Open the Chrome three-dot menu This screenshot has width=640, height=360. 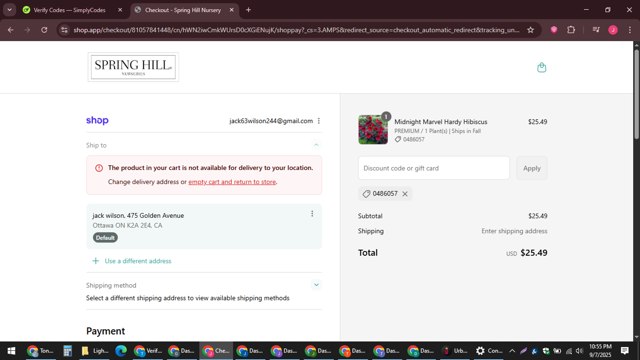(630, 30)
